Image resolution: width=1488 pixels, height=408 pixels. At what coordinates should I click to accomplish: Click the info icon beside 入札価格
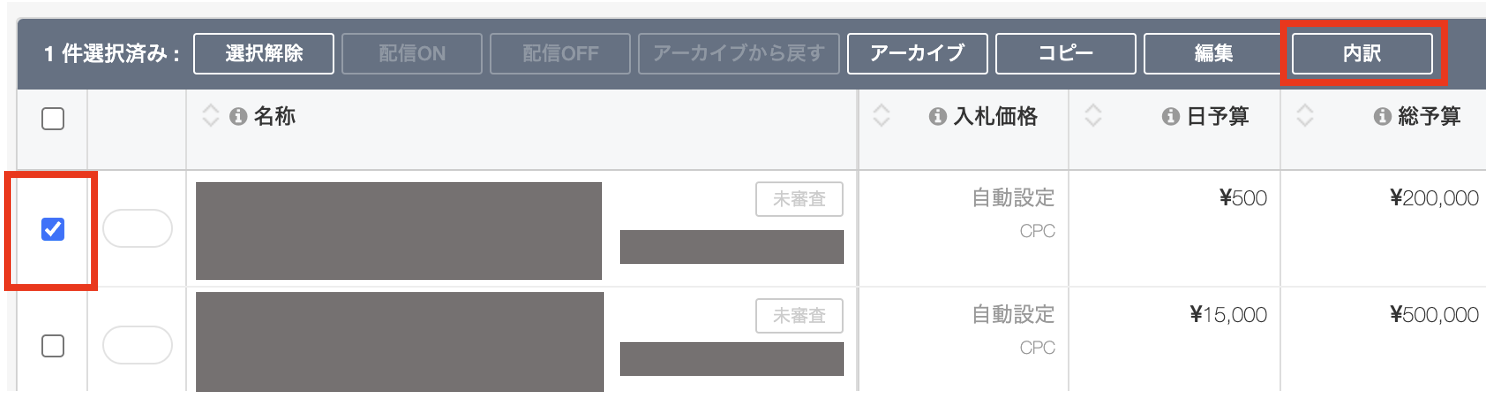point(938,118)
